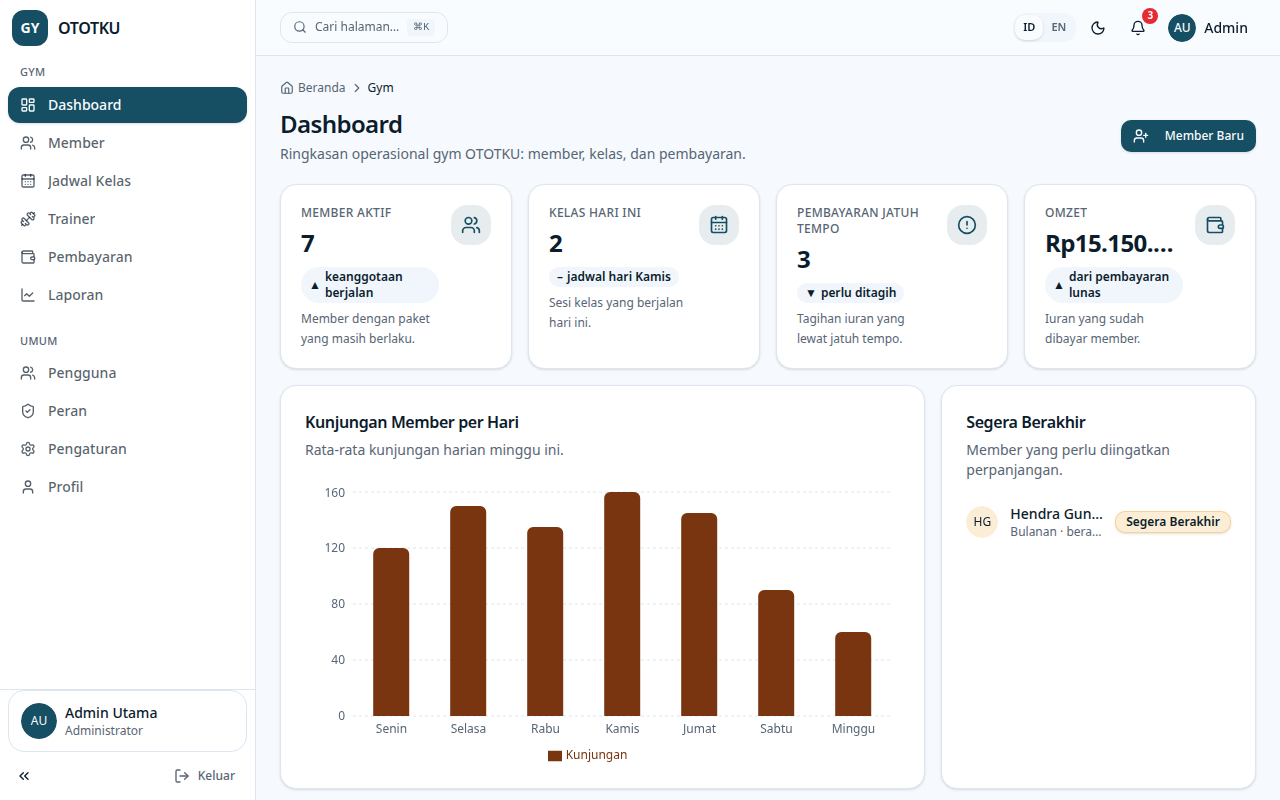Switch language to EN

click(x=1058, y=28)
